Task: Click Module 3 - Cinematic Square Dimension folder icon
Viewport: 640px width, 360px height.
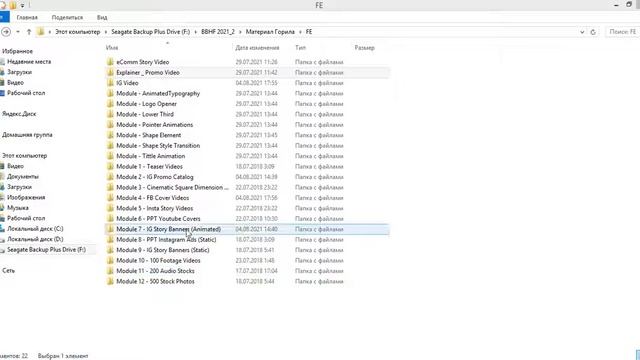Action: [110, 187]
